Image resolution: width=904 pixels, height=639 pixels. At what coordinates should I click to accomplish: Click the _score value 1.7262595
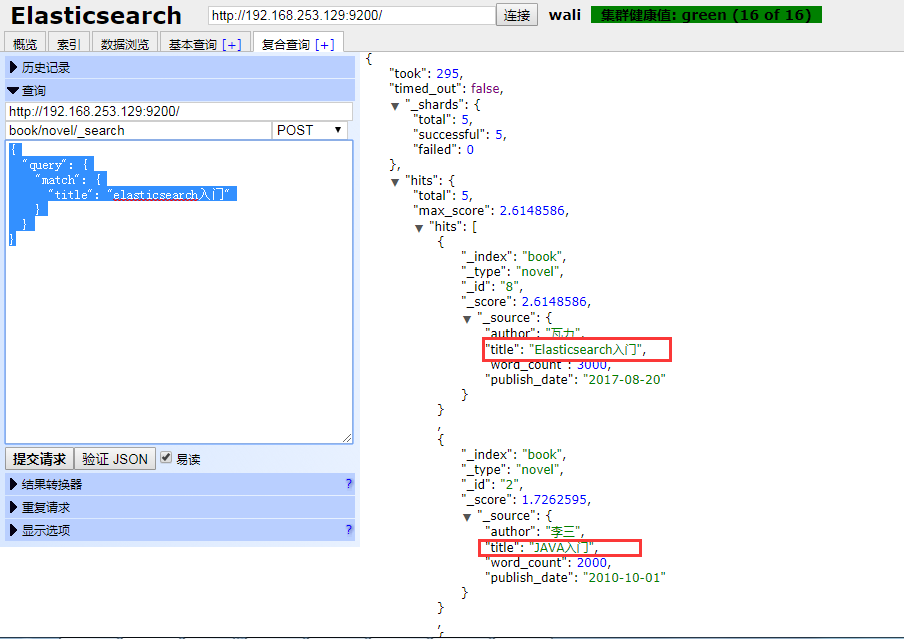[x=554, y=499]
